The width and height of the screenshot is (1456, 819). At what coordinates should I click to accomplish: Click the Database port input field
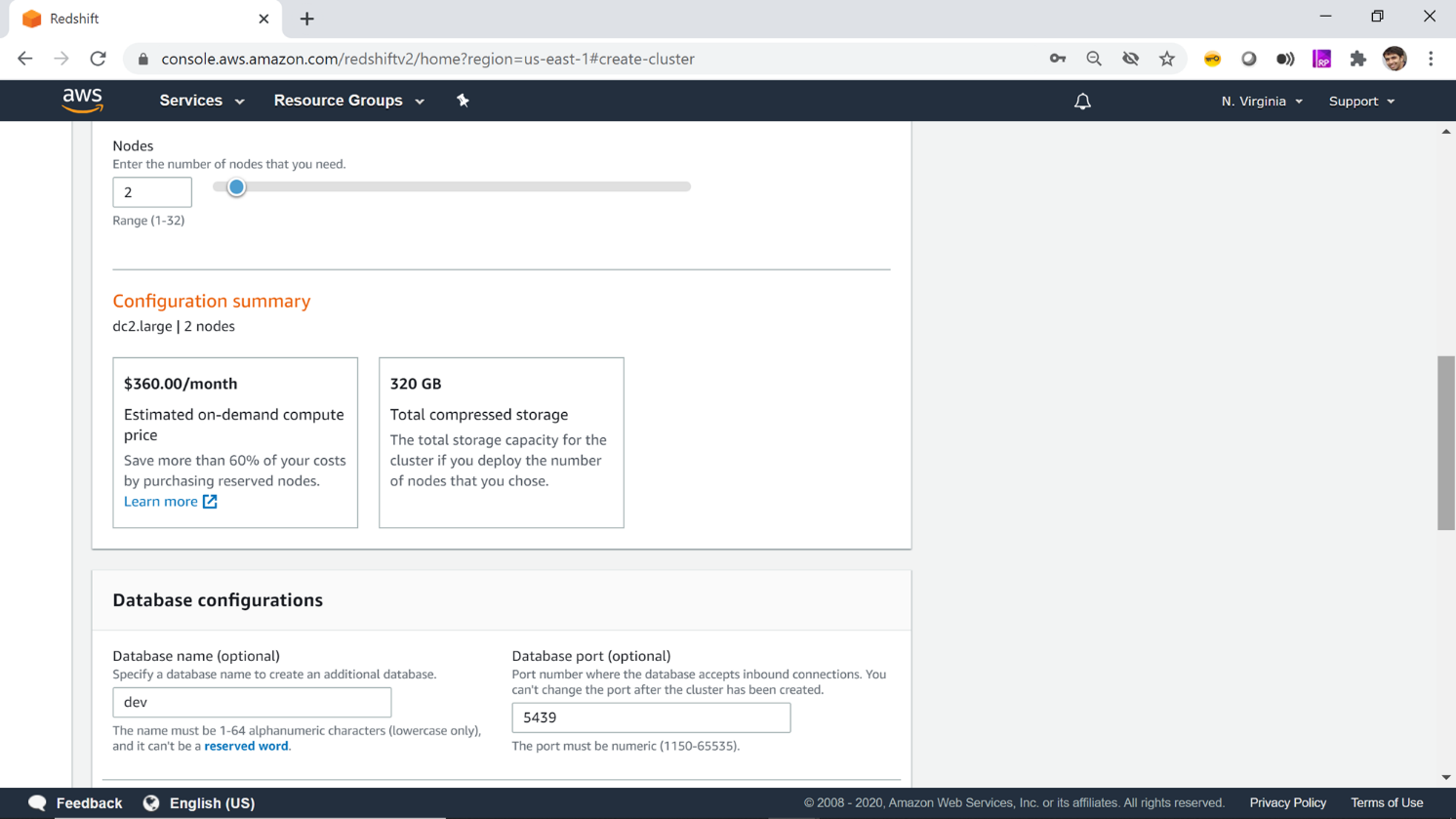(x=651, y=717)
